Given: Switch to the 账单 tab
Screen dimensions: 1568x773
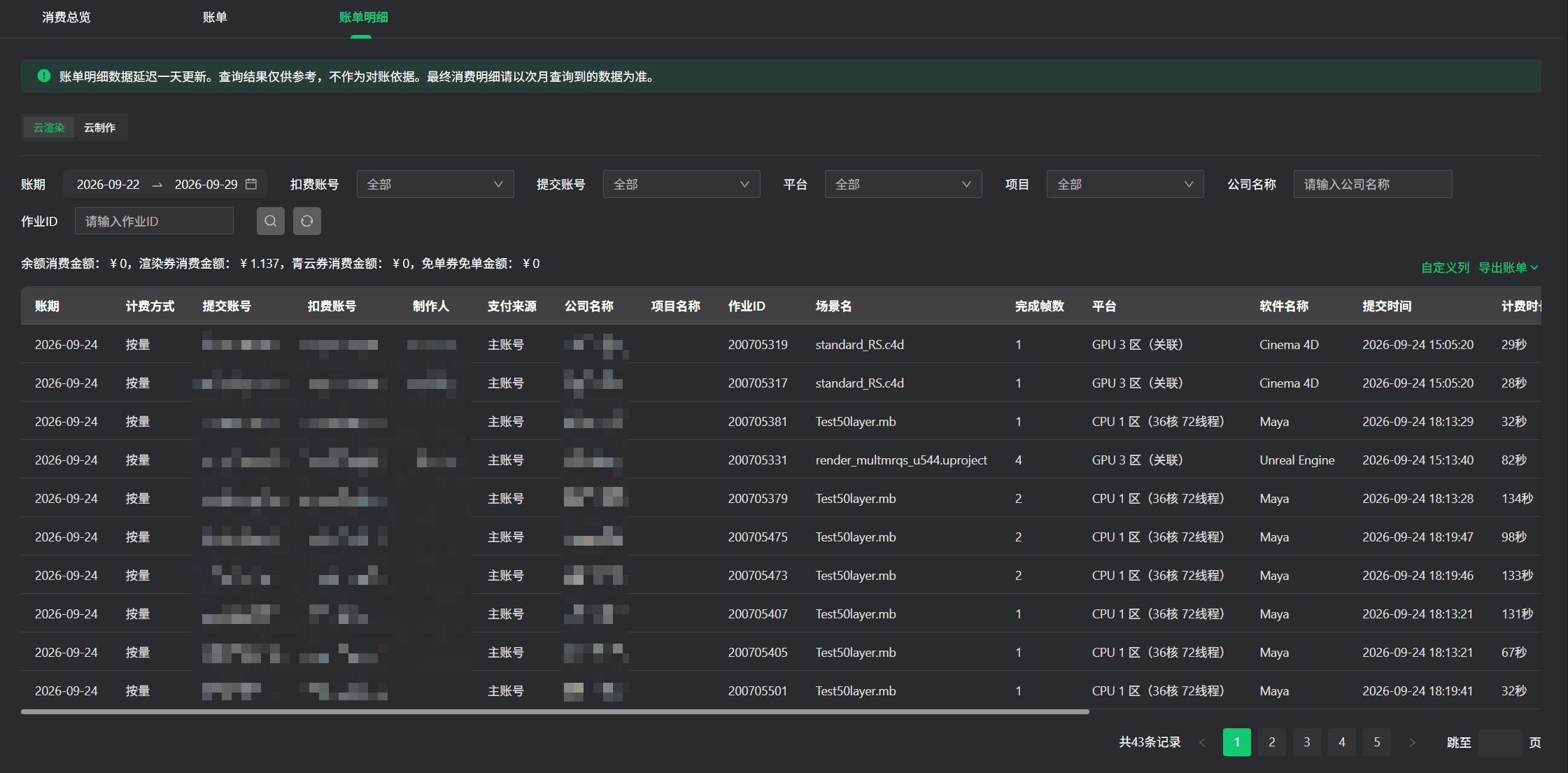Looking at the screenshot, I should (x=215, y=17).
